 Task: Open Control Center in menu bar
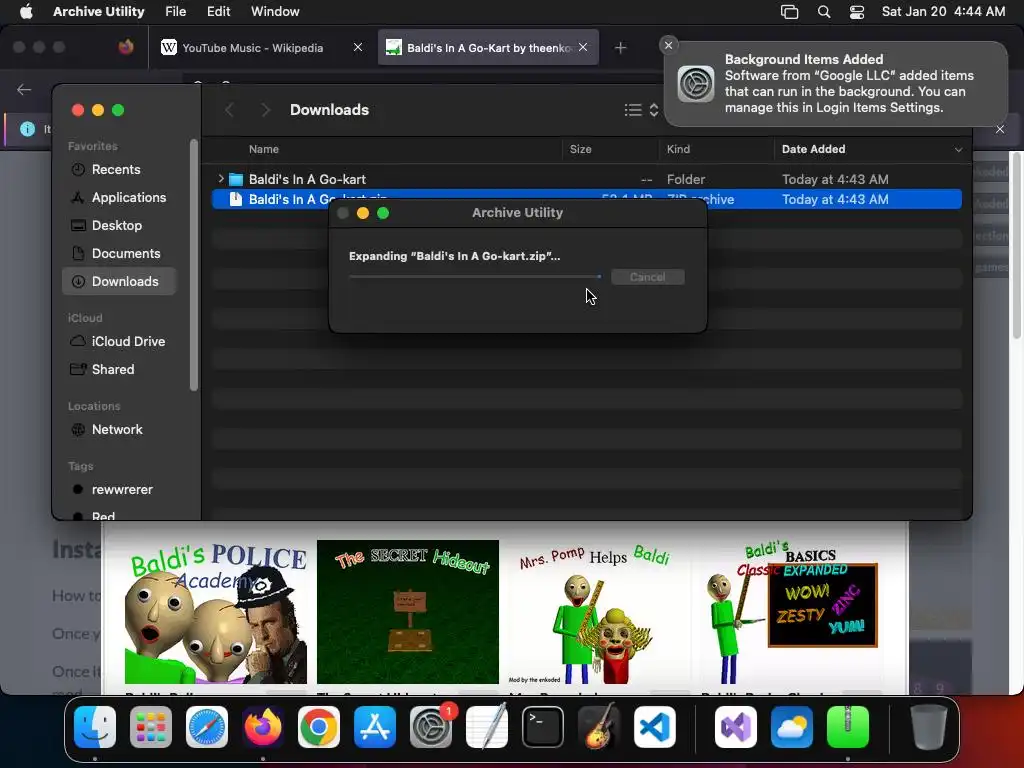pos(857,12)
